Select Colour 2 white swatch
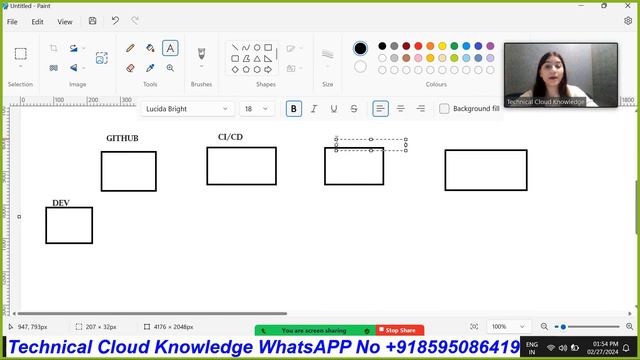This screenshot has height=360, width=640. coord(360,67)
